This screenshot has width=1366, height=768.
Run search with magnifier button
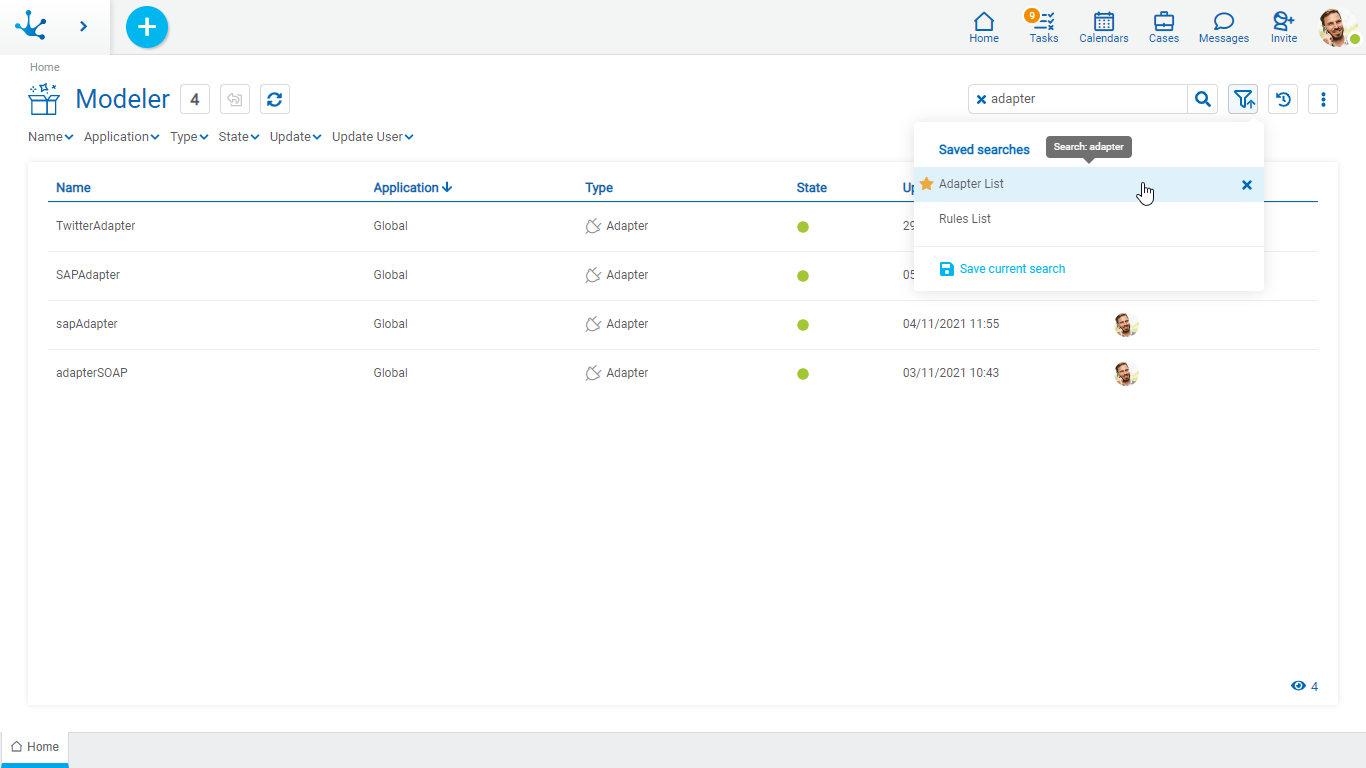1203,99
